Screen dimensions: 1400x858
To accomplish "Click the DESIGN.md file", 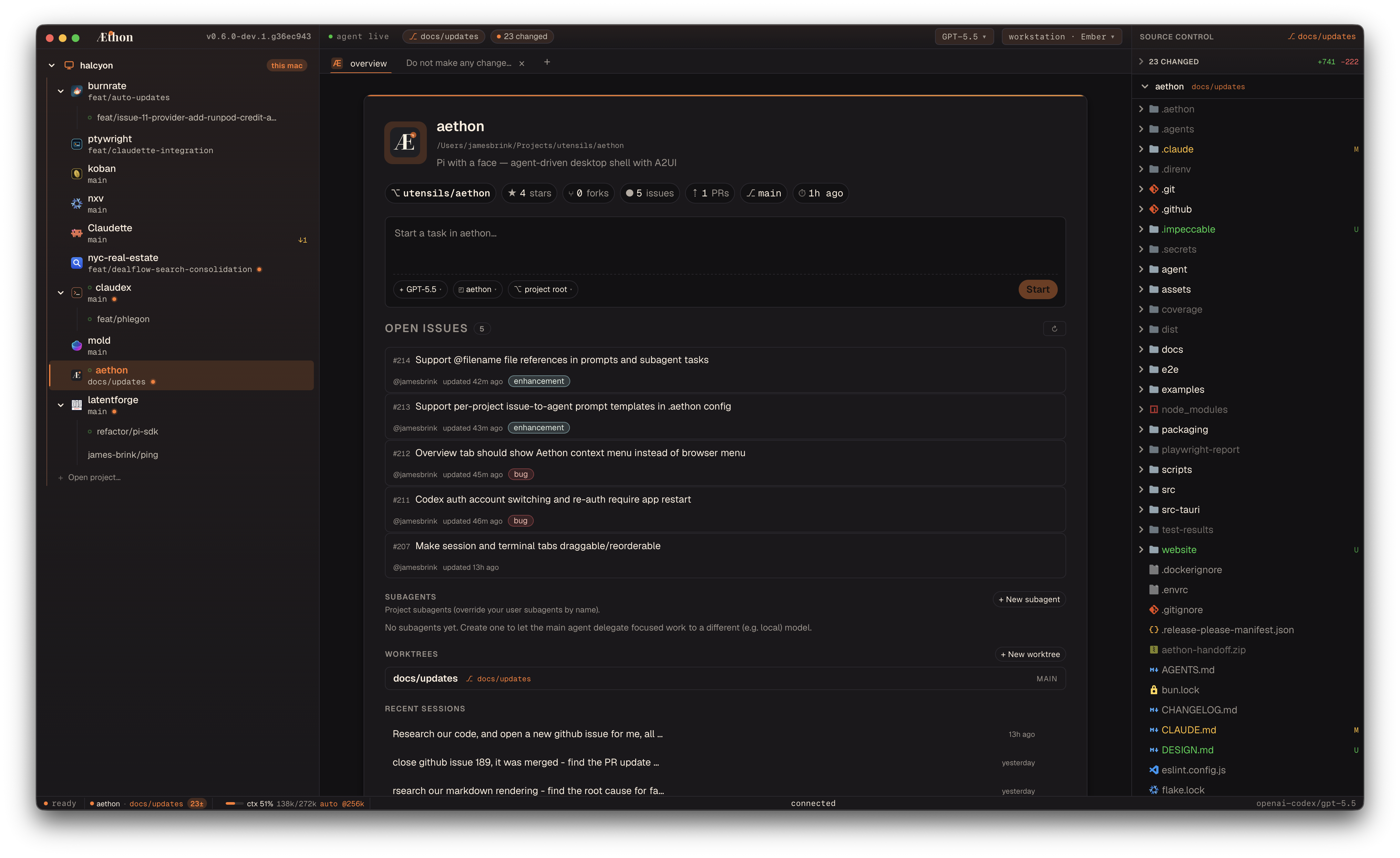I will [x=1187, y=750].
